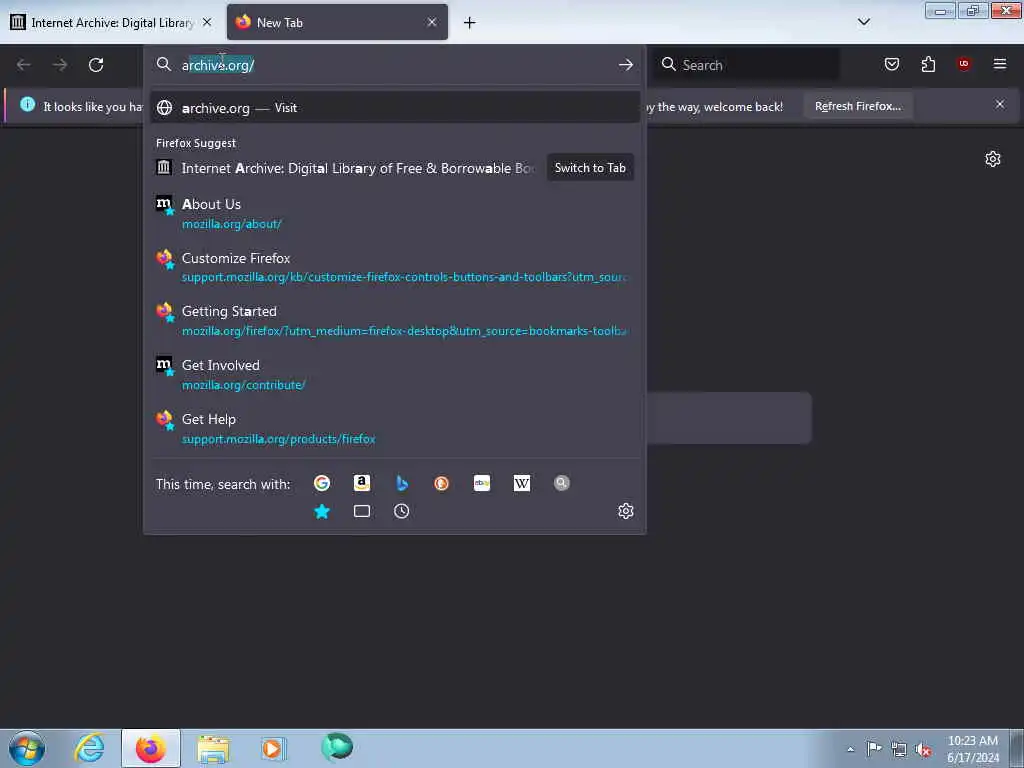Close the New Tab tab
This screenshot has height=768, width=1024.
click(432, 22)
